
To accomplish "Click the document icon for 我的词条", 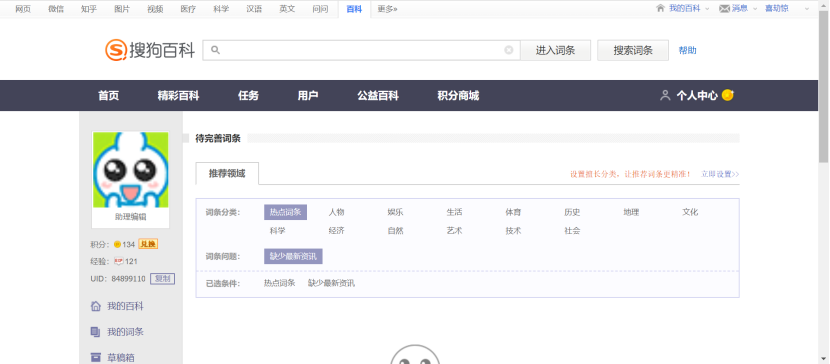I will 96,332.
